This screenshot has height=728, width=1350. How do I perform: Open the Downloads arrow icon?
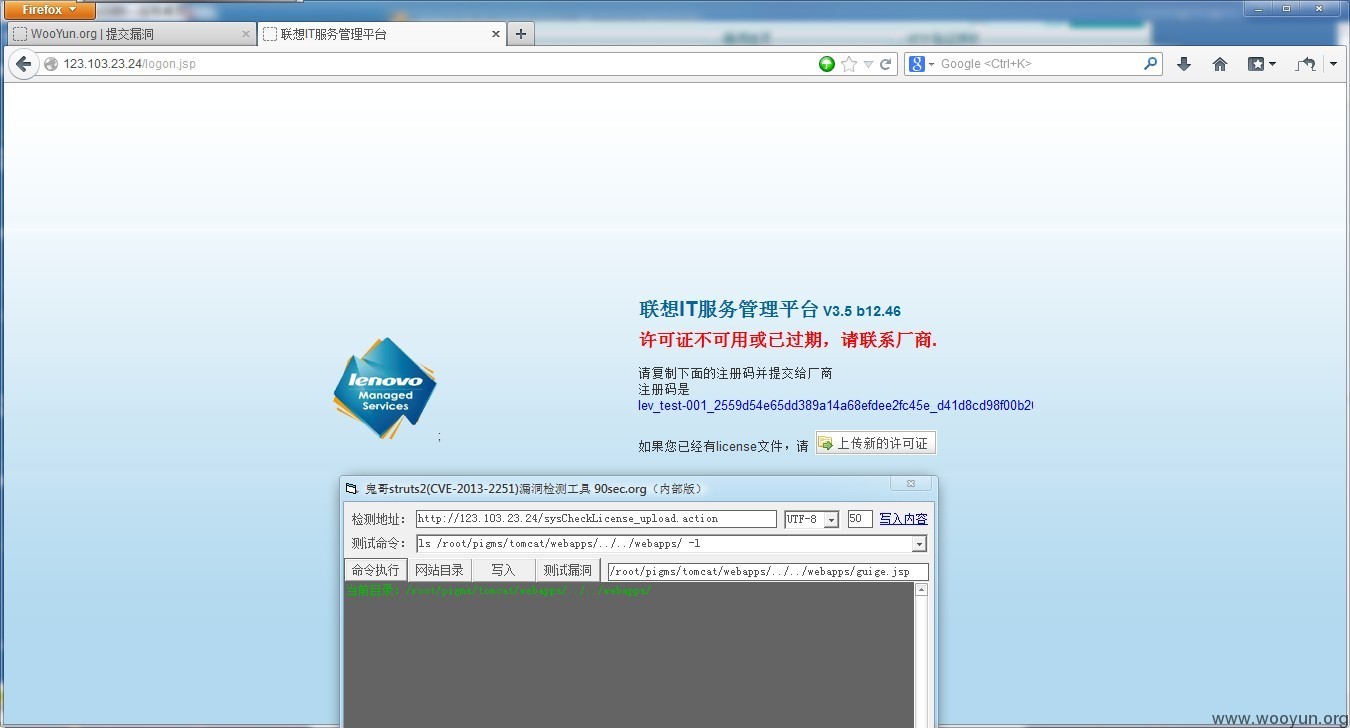[1184, 64]
